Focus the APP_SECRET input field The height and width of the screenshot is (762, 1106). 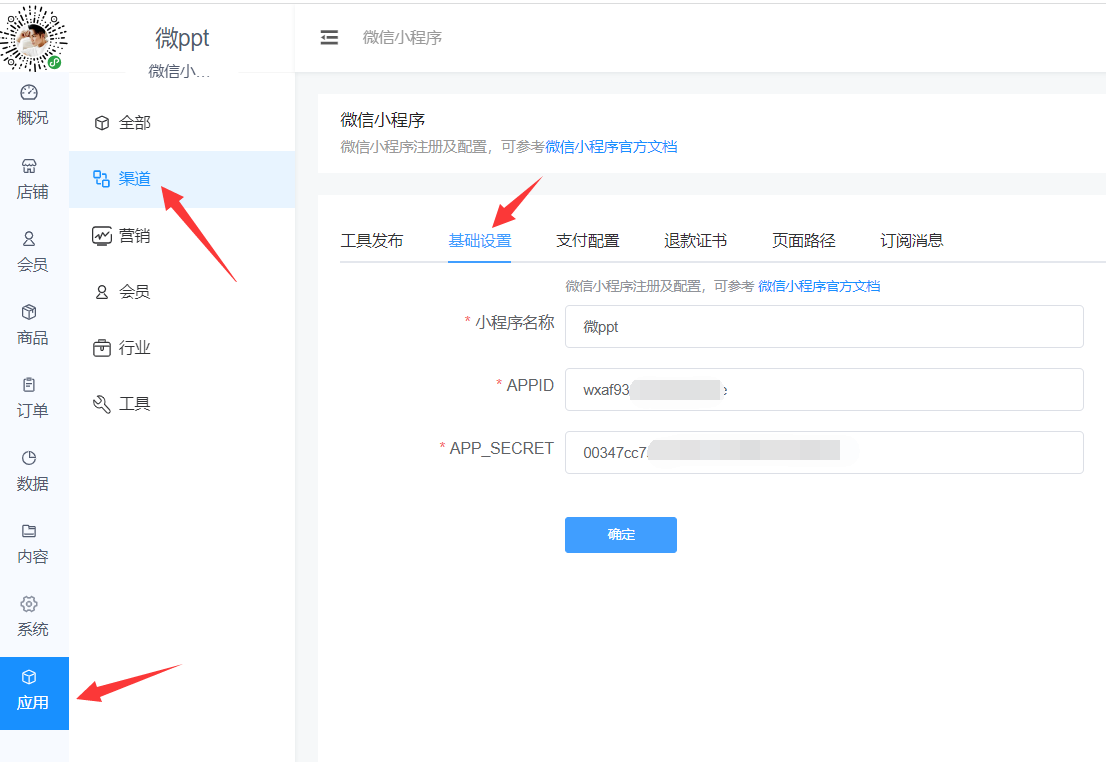click(824, 452)
